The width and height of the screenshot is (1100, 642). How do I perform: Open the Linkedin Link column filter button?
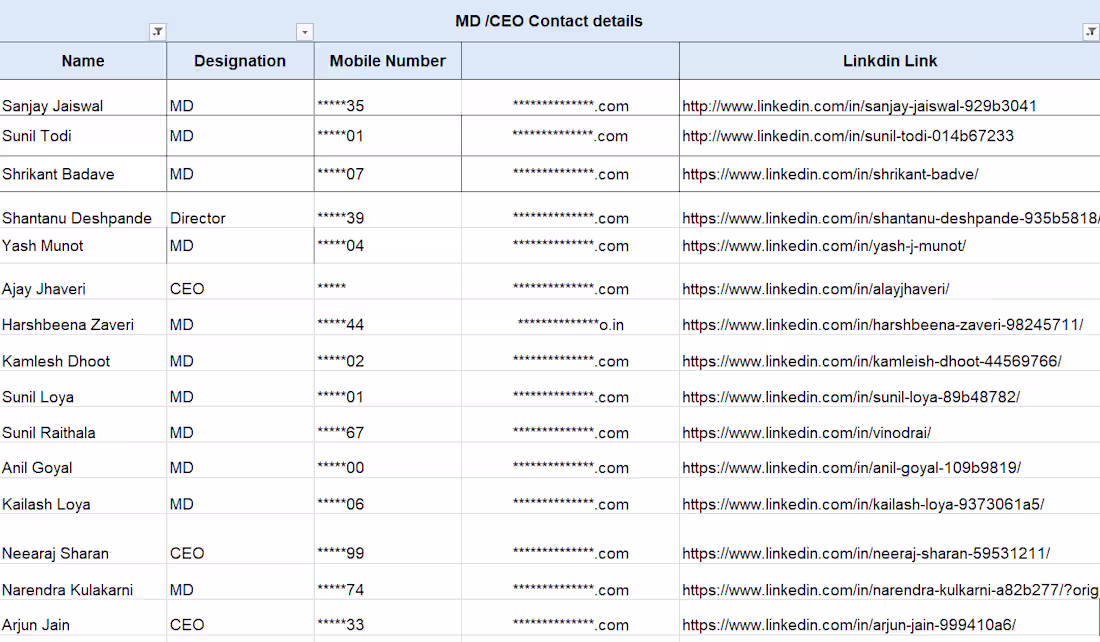coord(1091,32)
